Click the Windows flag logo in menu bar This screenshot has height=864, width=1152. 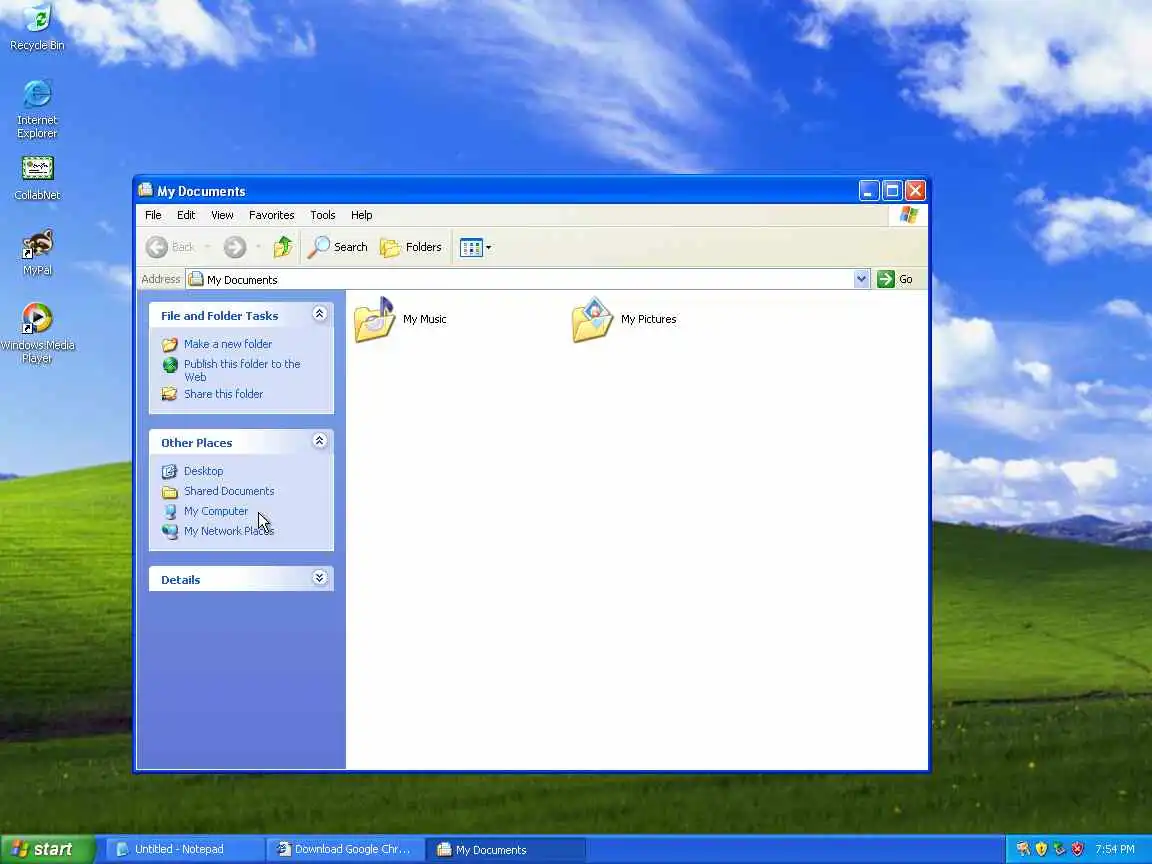(909, 215)
